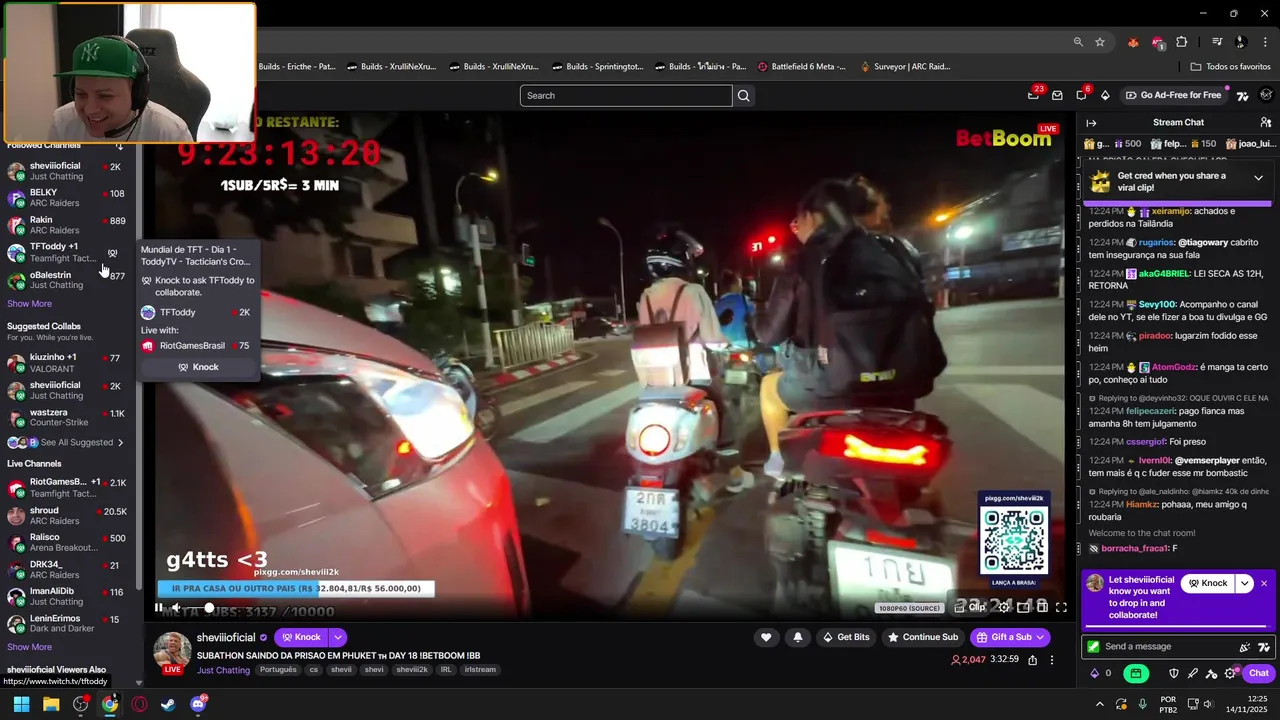
Task: Click the search magnifier button
Action: coord(743,95)
